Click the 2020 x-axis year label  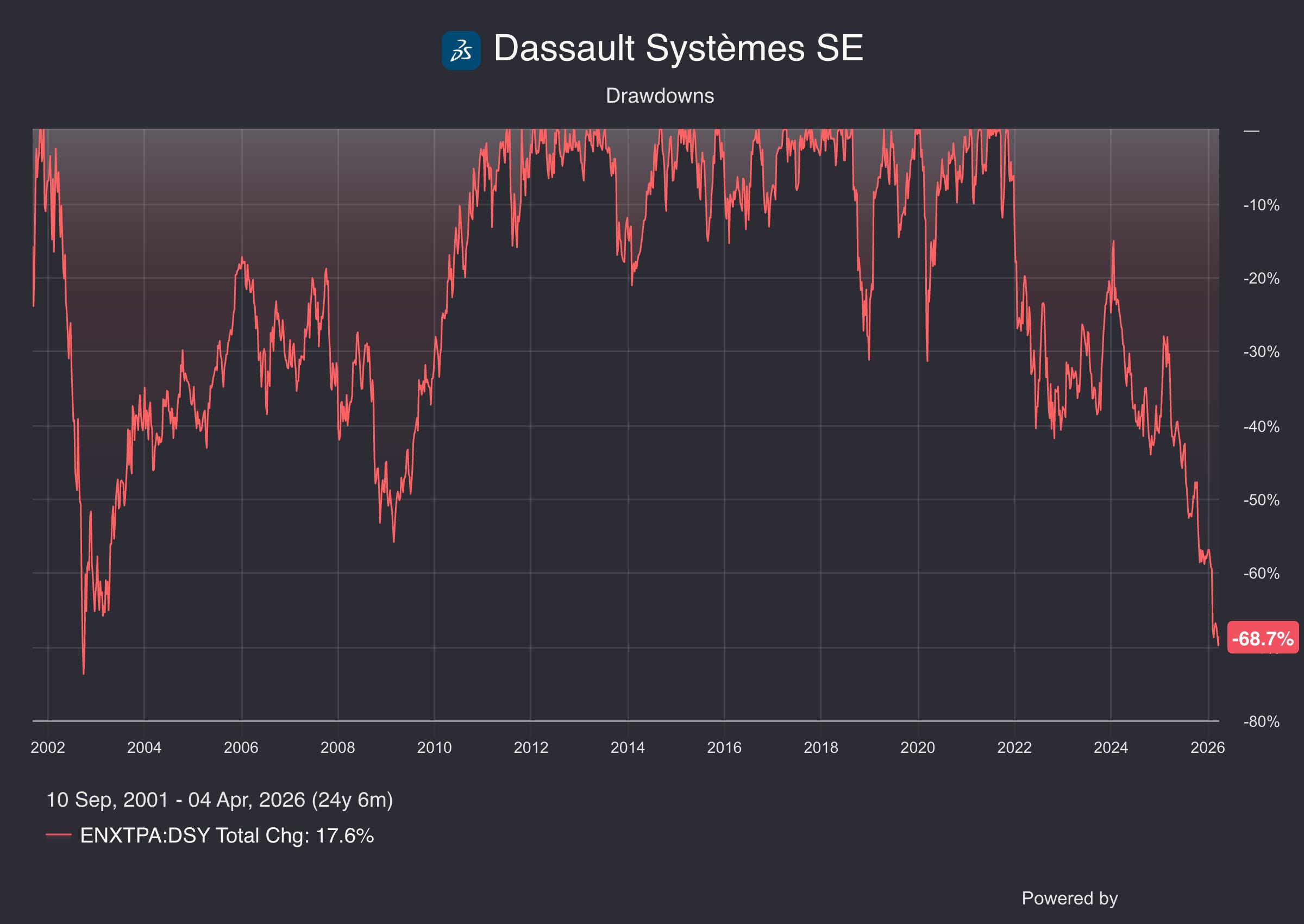point(917,747)
